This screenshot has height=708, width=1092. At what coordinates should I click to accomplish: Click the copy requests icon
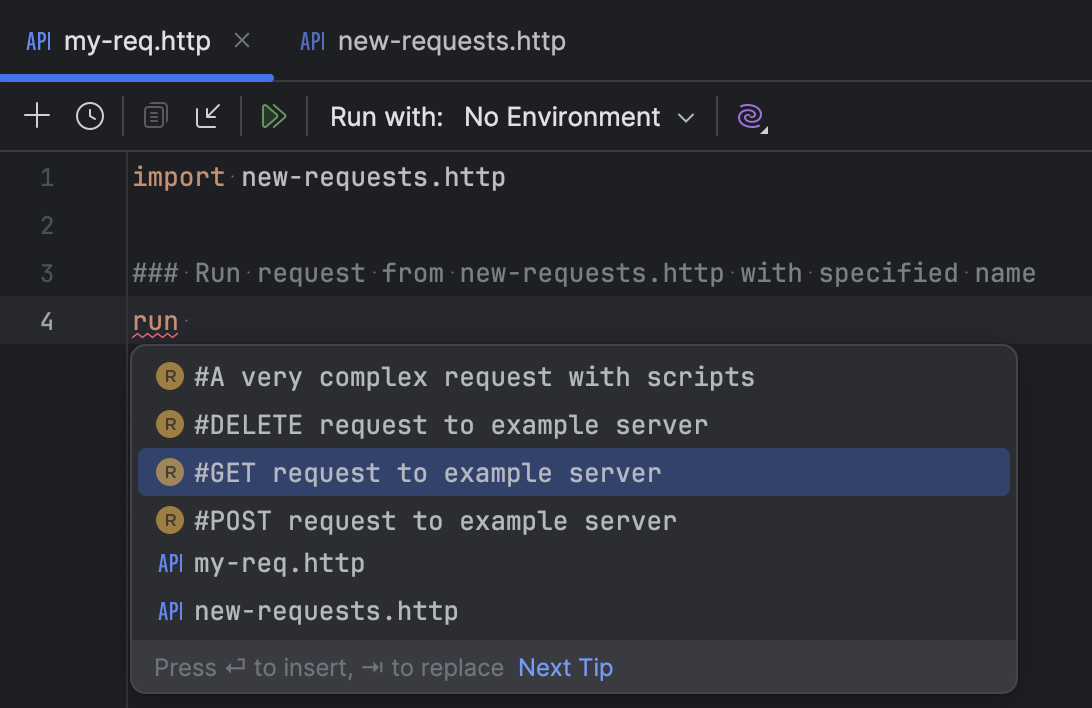click(155, 115)
